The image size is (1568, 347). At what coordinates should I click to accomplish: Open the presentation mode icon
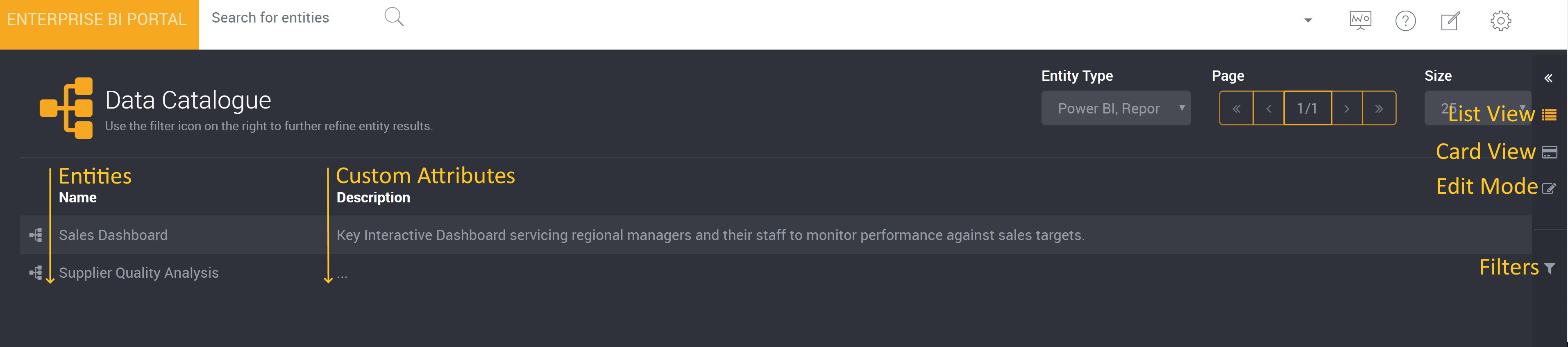coord(1360,21)
